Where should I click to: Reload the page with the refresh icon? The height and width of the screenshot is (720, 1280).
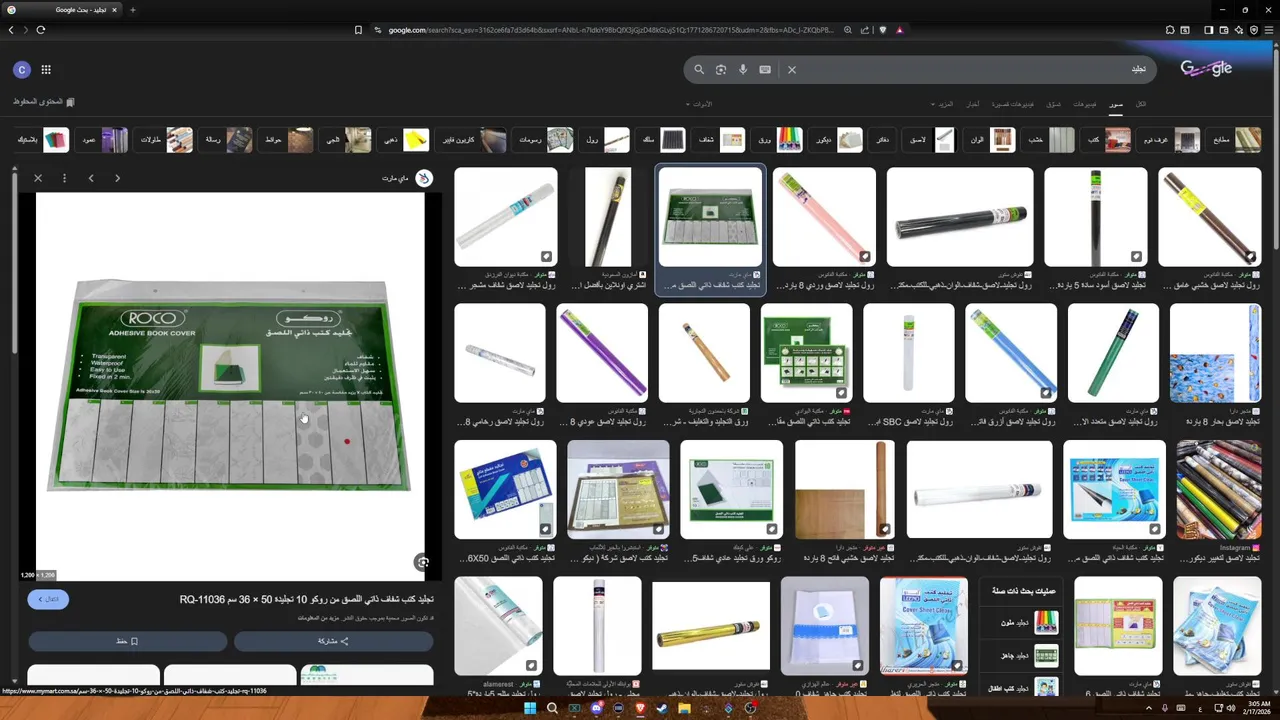[x=40, y=30]
